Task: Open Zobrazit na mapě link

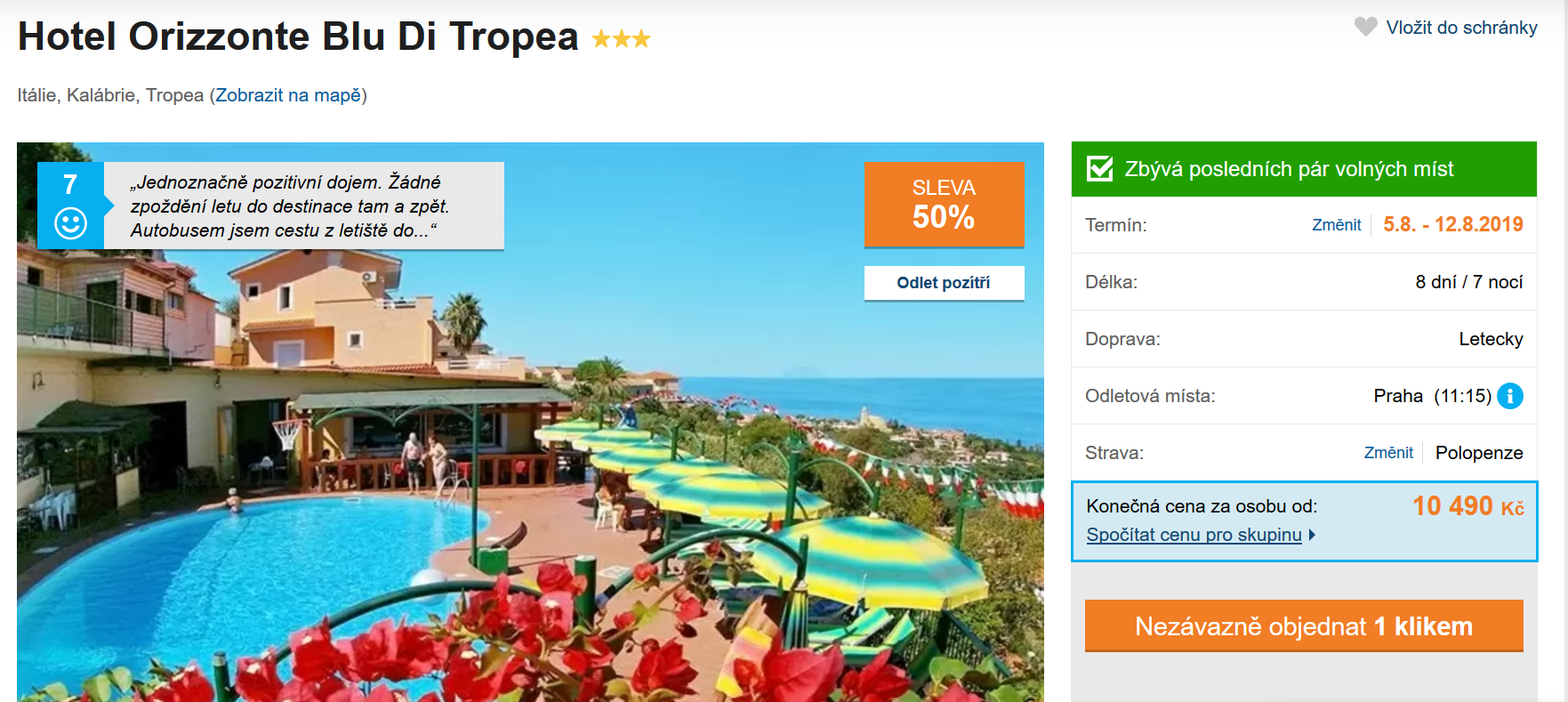Action: tap(289, 95)
